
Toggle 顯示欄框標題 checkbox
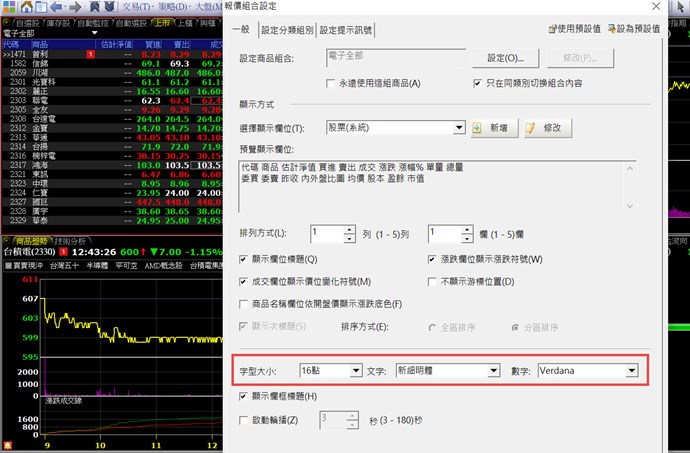[x=246, y=397]
